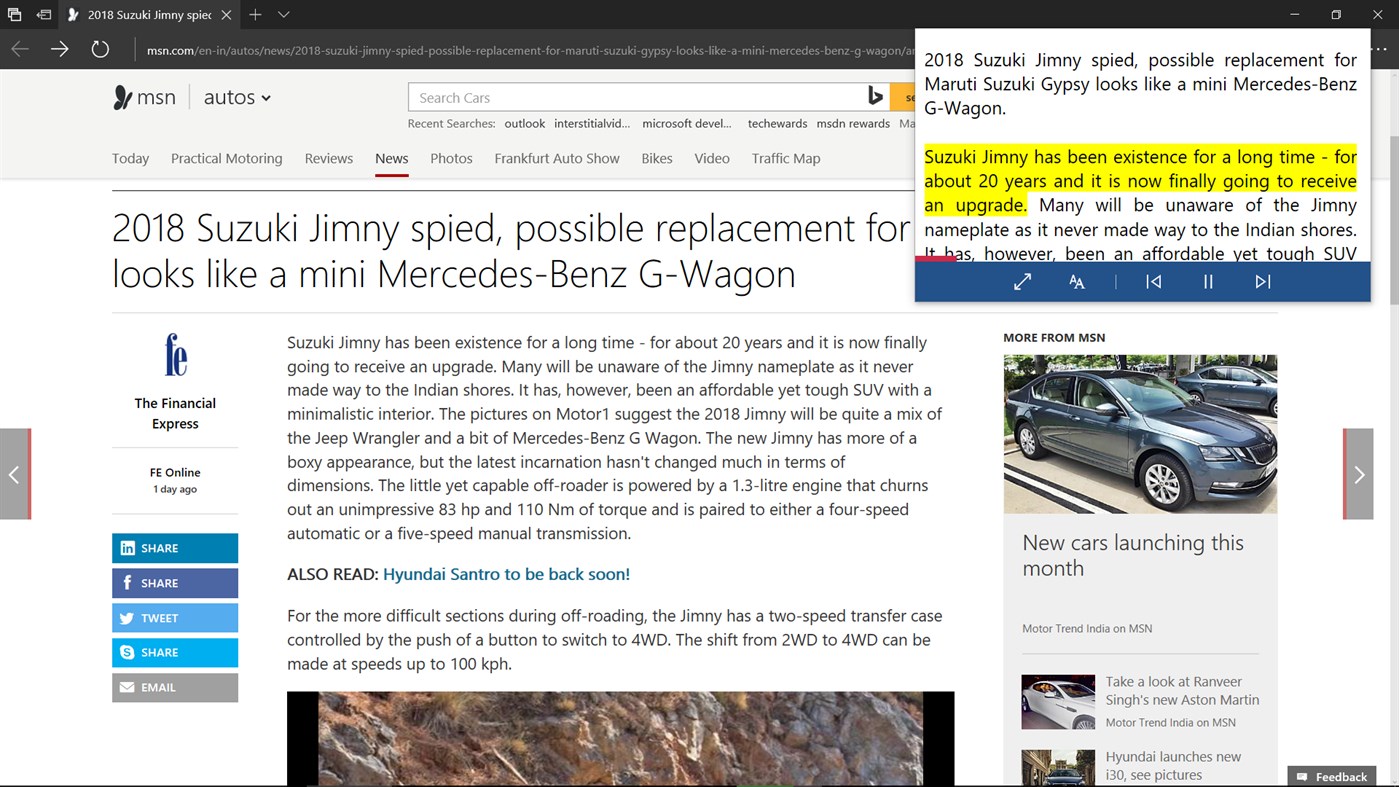Open the grey sedan car thumbnail
The height and width of the screenshot is (787, 1399).
1140,434
